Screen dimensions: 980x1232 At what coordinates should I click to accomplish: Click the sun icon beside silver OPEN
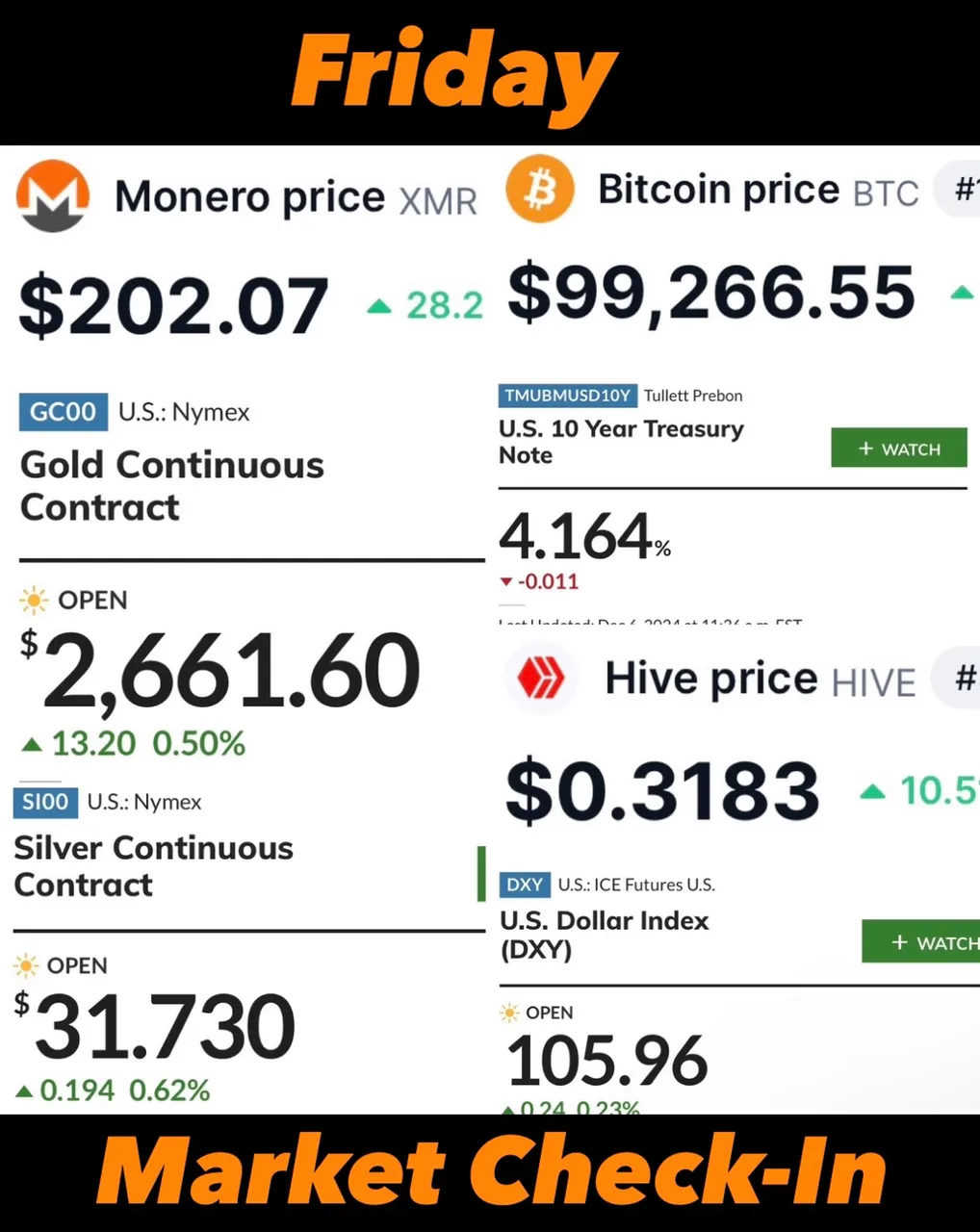[x=26, y=965]
